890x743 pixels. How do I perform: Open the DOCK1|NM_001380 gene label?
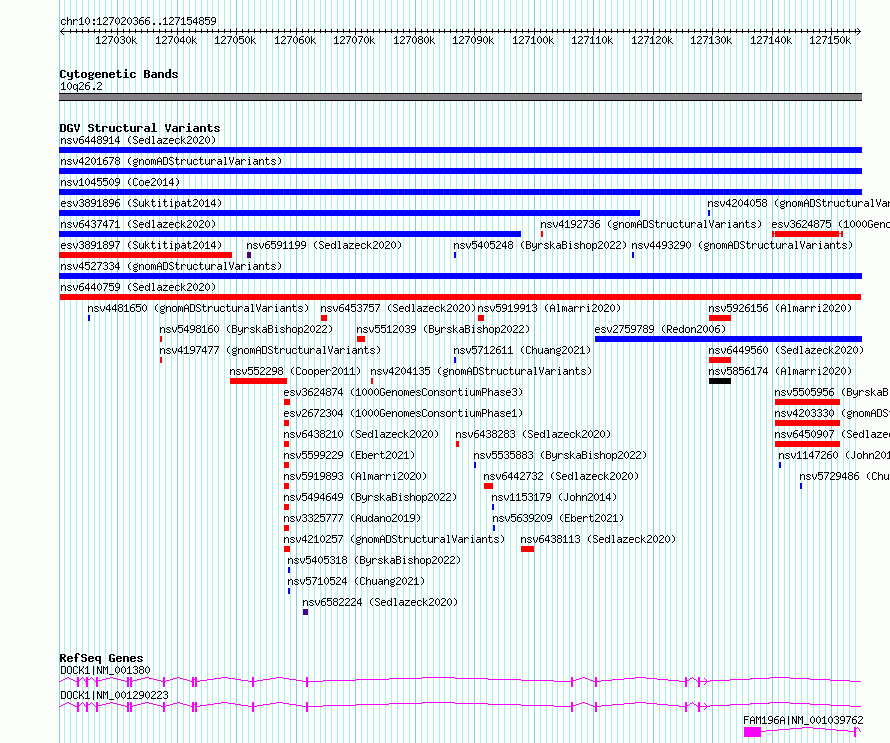(106, 670)
